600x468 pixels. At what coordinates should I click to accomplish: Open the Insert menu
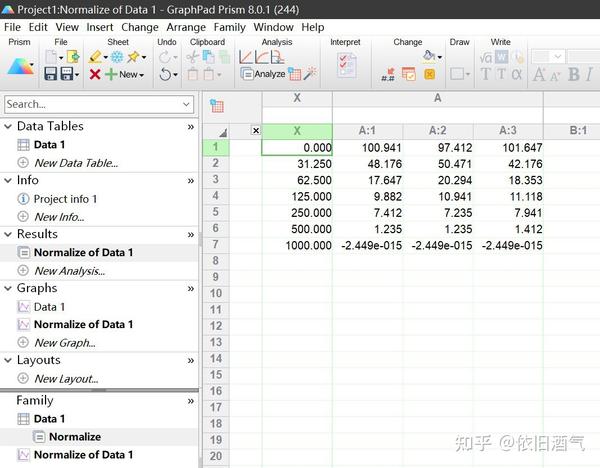(x=99, y=27)
